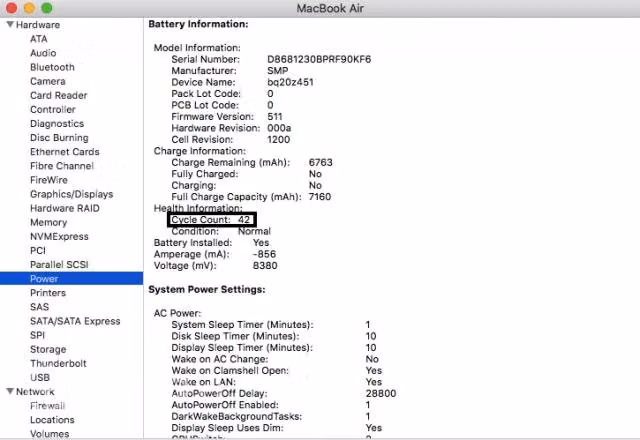
Task: Select ATA in the sidebar
Action: point(39,39)
